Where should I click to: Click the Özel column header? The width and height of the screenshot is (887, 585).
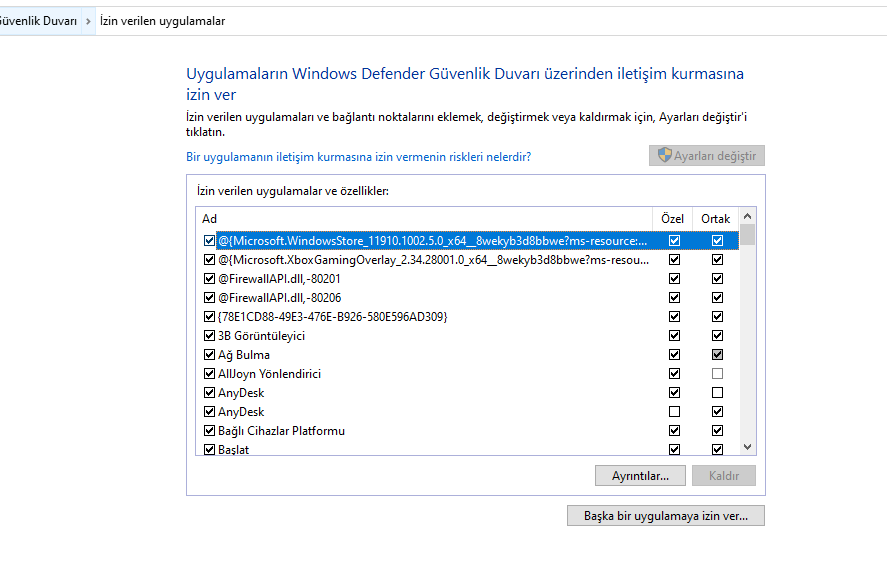673,218
